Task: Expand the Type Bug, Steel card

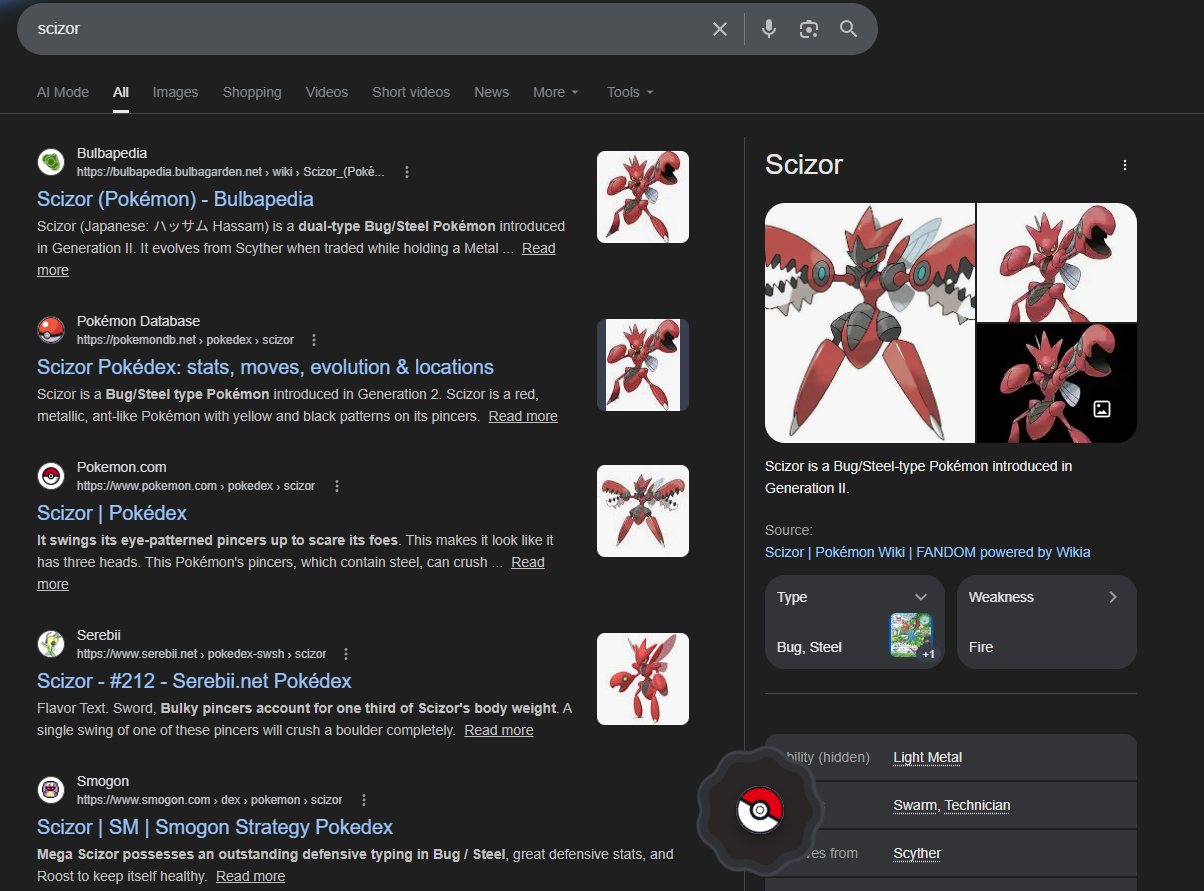Action: [x=921, y=597]
